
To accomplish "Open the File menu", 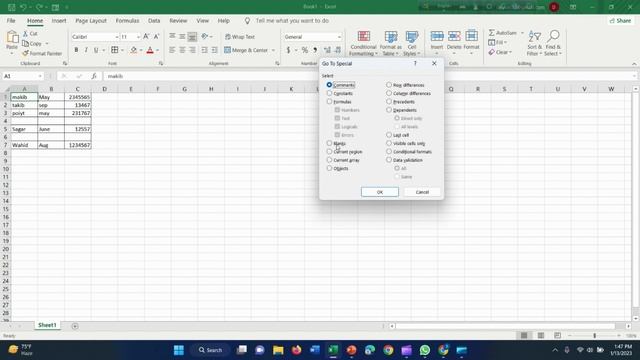I will coord(11,20).
